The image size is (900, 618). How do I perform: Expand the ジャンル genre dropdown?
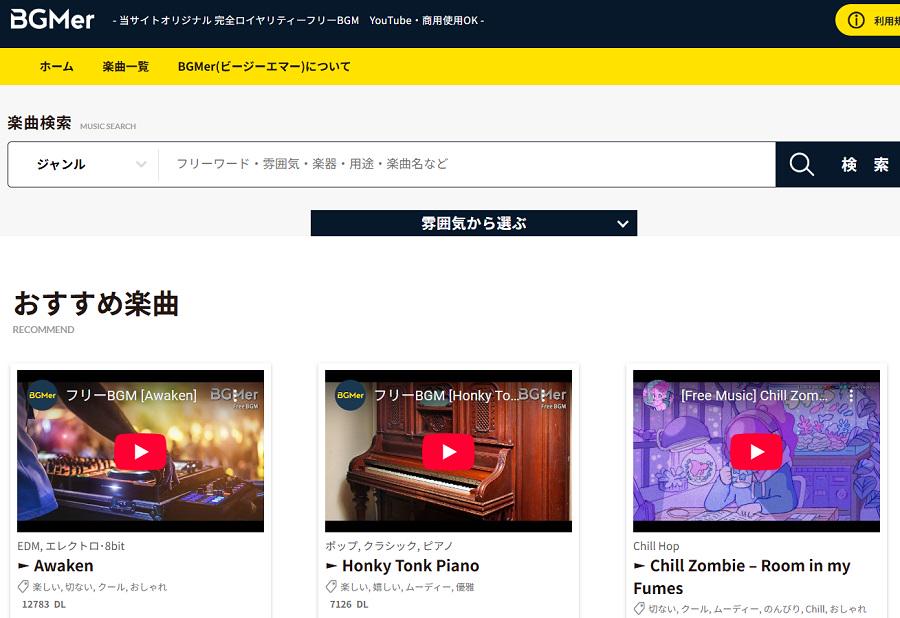pos(83,163)
